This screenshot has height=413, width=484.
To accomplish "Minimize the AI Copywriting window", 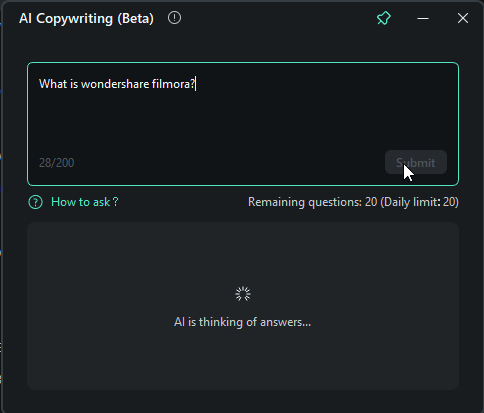I will point(423,18).
